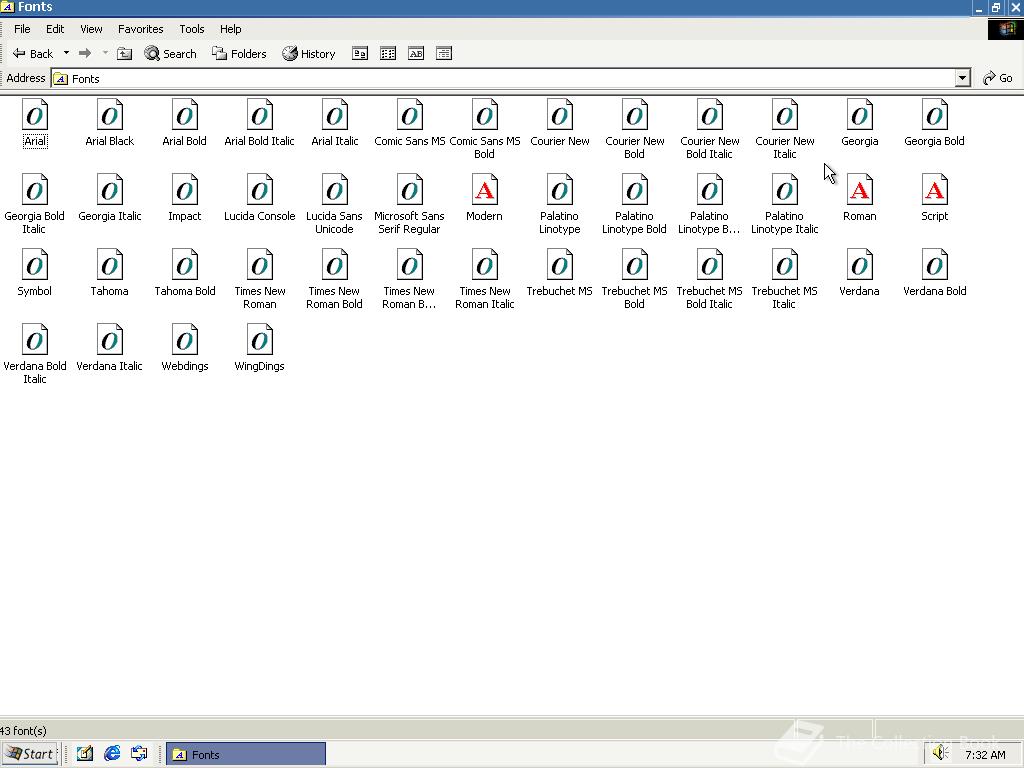The width and height of the screenshot is (1024, 768).
Task: Click inside the Address field
Action: [x=503, y=78]
